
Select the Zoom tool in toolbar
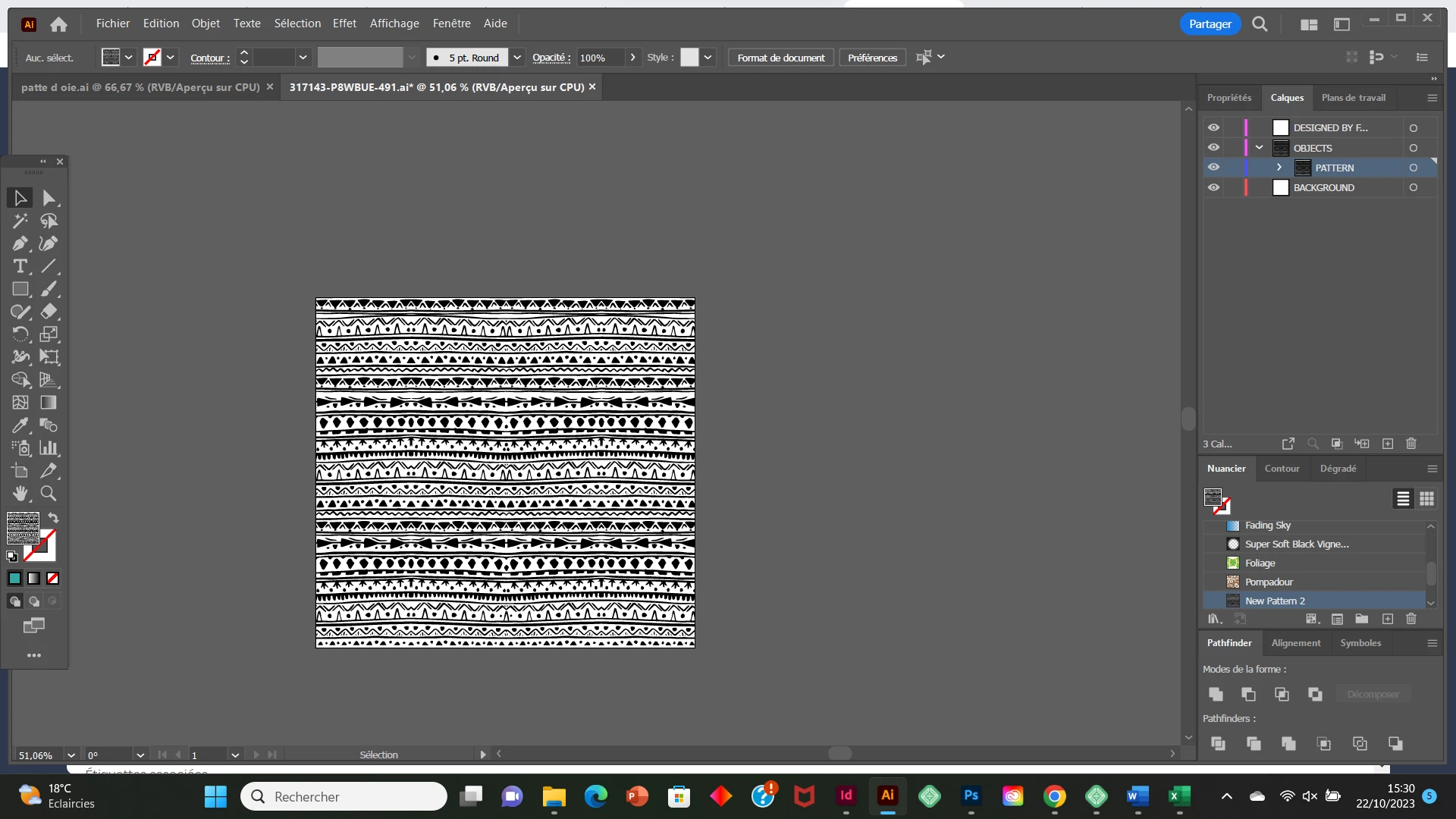pos(49,494)
